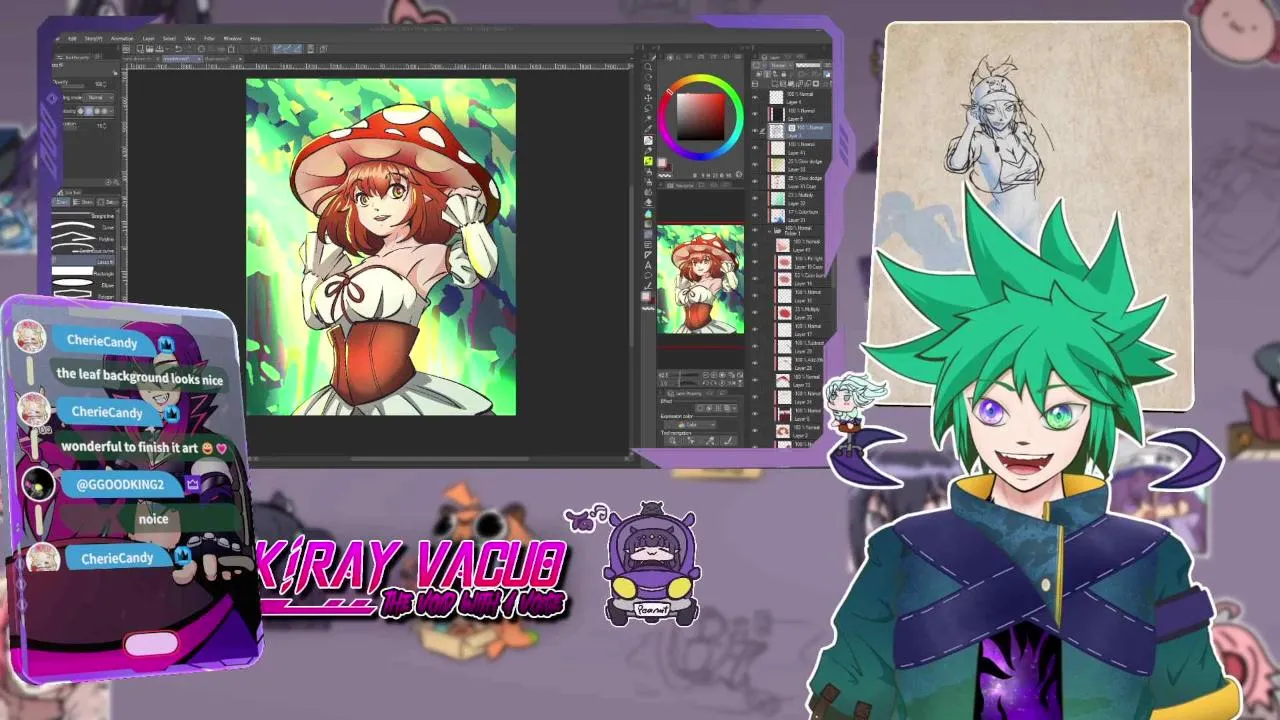Hide Layer 4 via eye icon
This screenshot has width=1280, height=720.
click(755, 98)
